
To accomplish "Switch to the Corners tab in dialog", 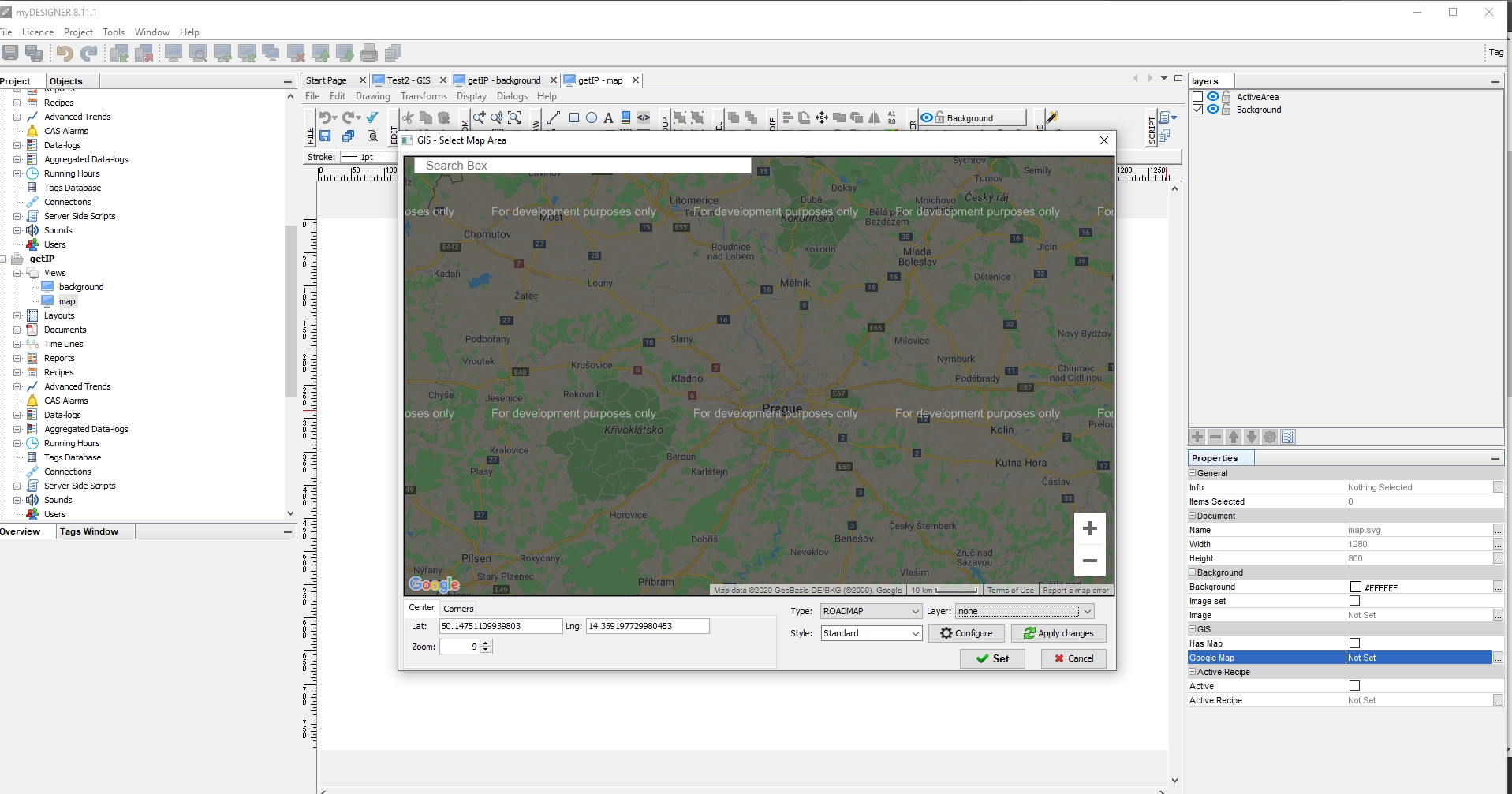I will tap(458, 609).
